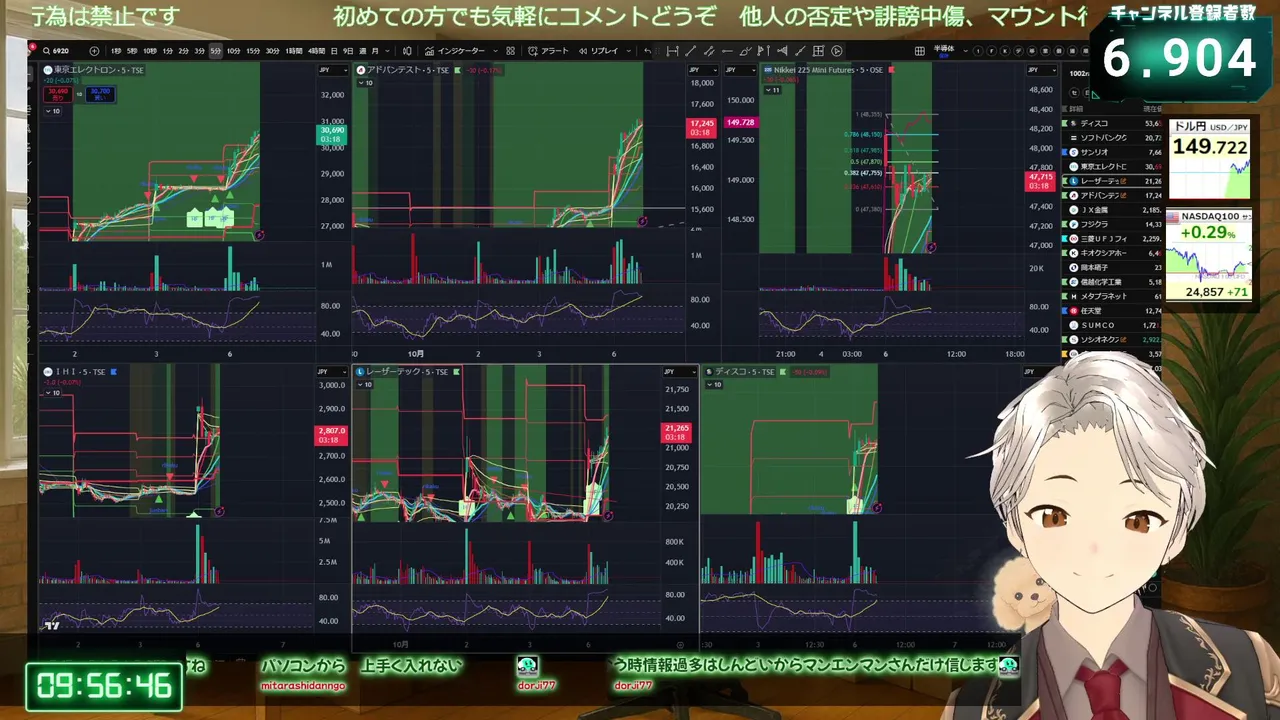Viewport: 1280px width, 720px height.
Task: Select the parallel channel drawing tool
Action: pyautogui.click(x=708, y=51)
